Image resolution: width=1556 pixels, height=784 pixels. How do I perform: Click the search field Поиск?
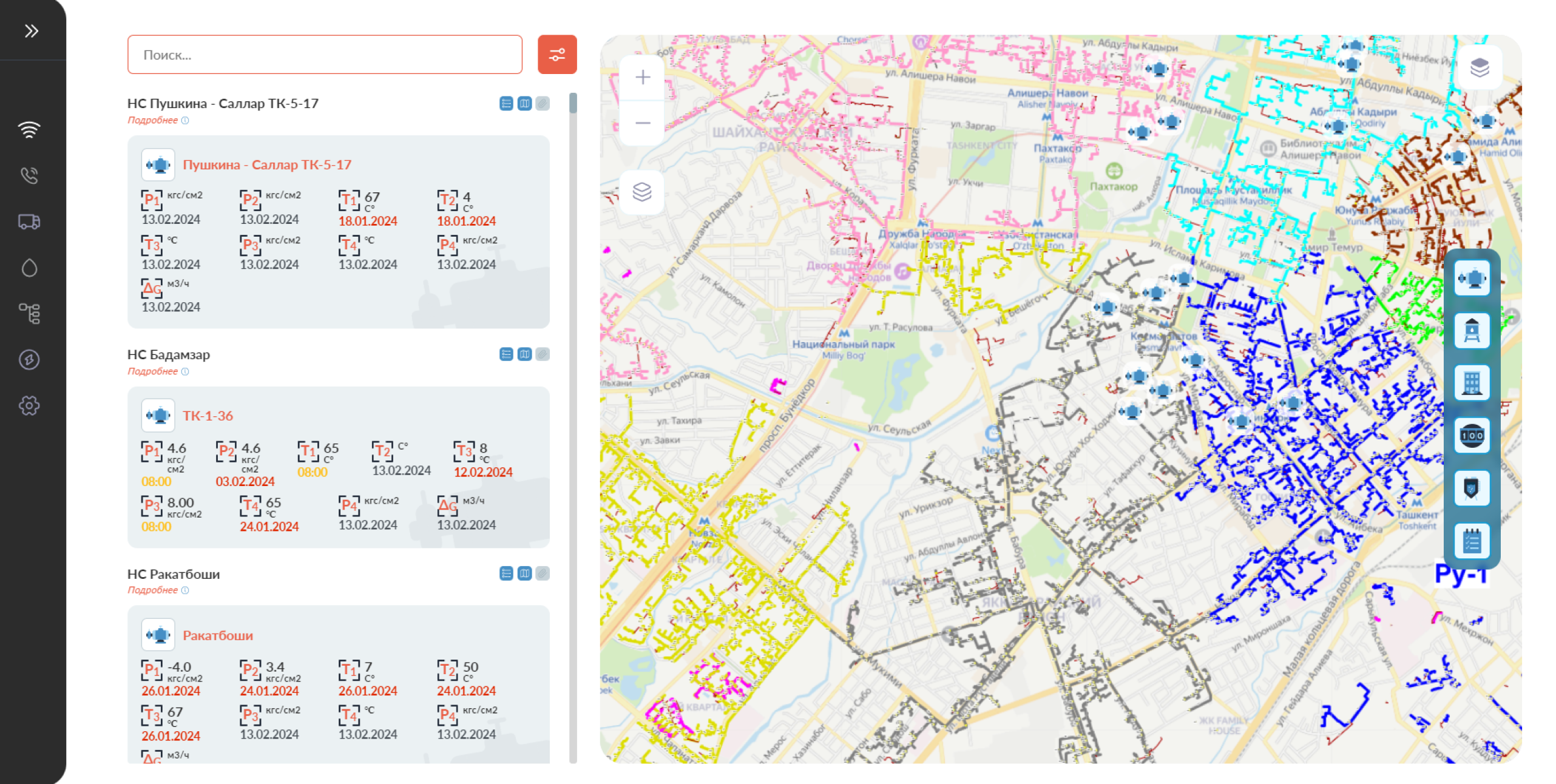[x=325, y=55]
